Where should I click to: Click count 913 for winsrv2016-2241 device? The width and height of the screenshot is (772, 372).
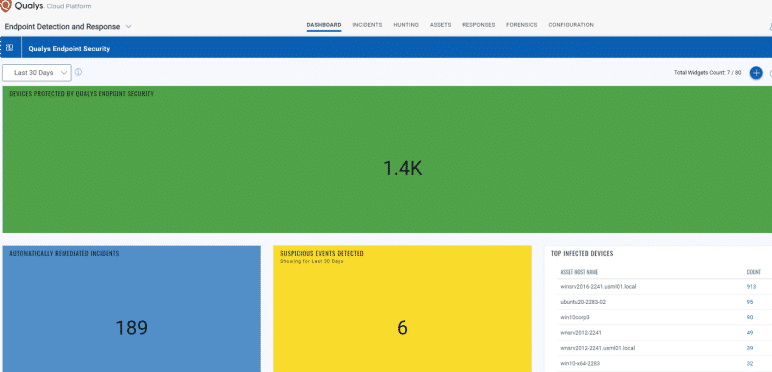point(751,286)
